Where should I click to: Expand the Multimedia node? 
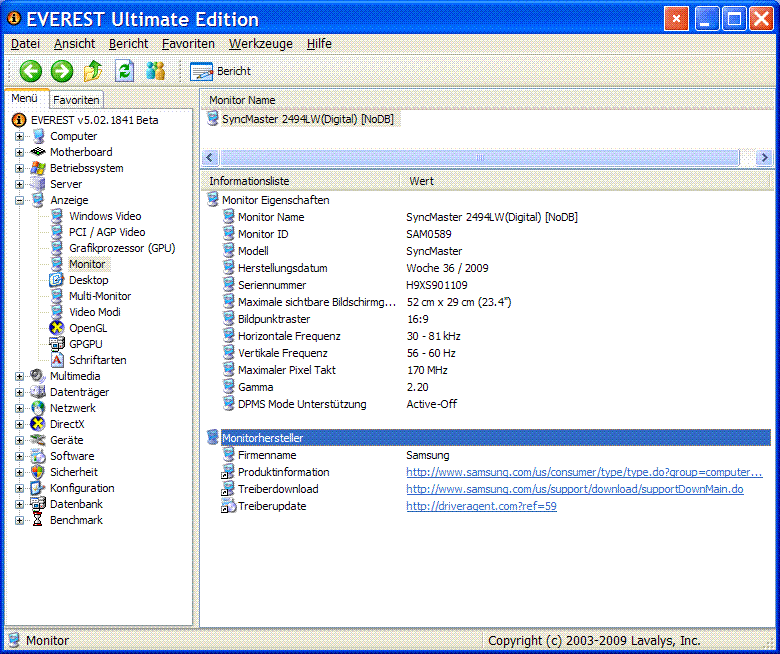pyautogui.click(x=19, y=376)
